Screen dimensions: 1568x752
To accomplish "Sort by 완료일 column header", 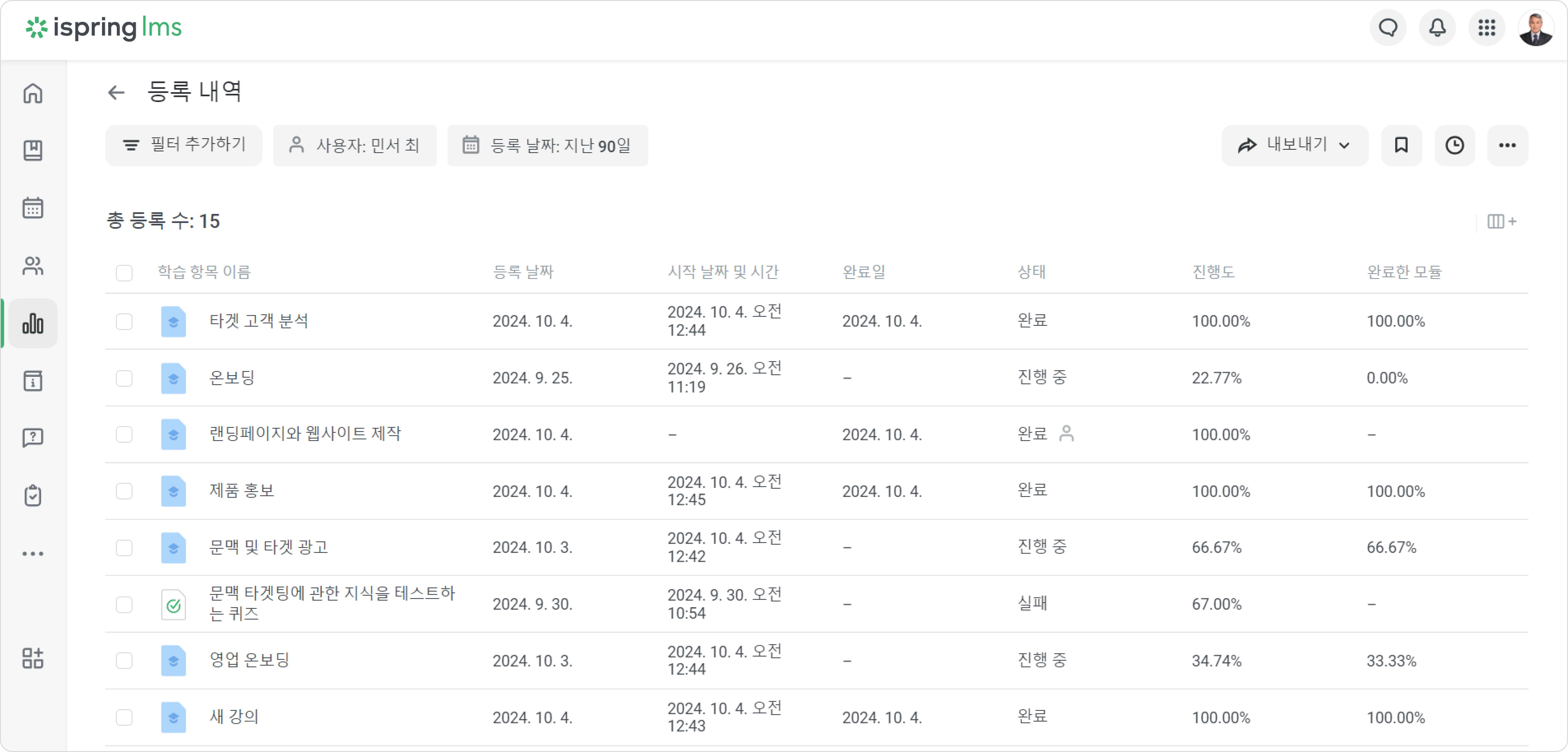I will (864, 272).
